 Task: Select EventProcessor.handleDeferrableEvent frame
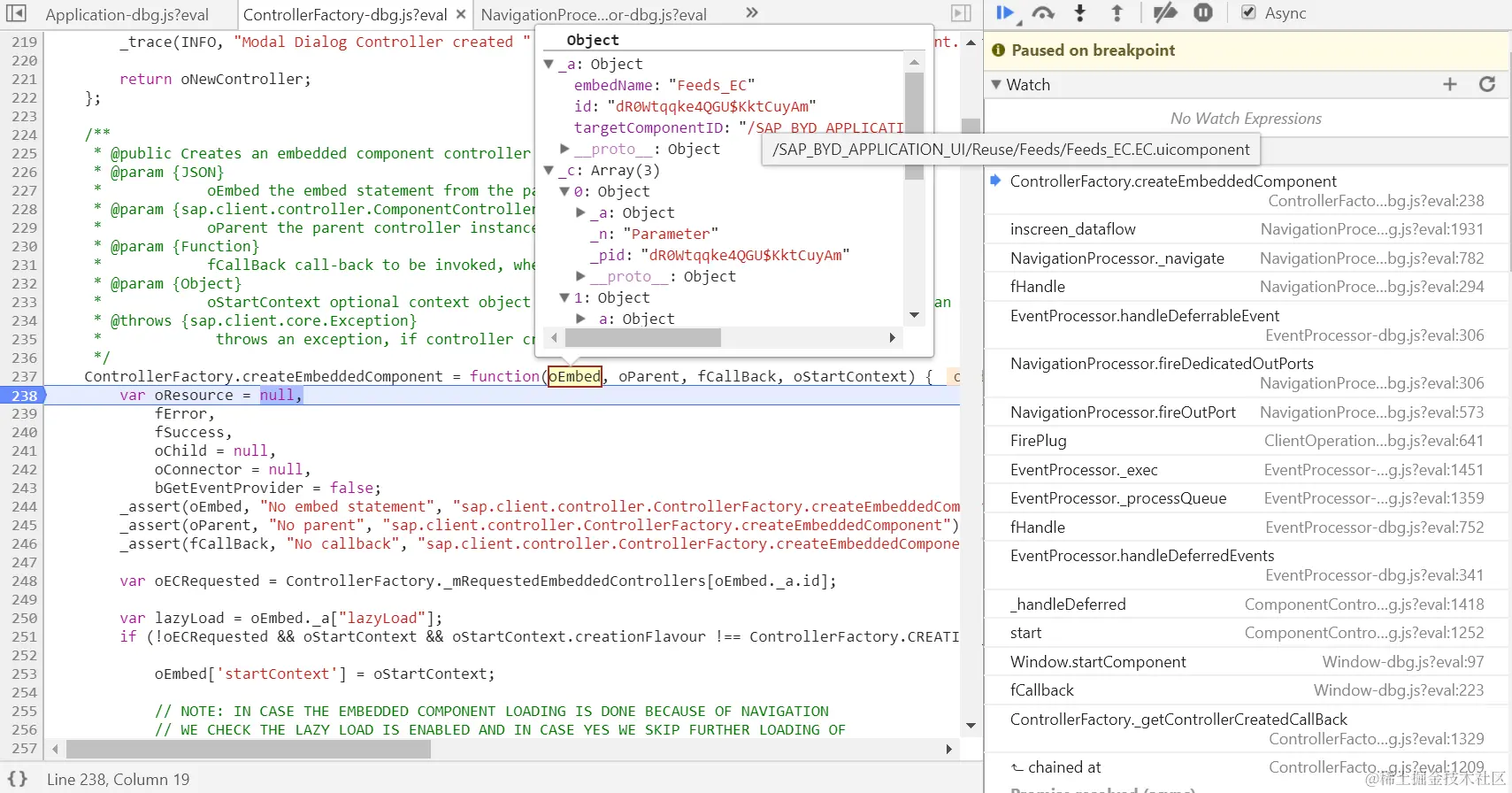click(x=1247, y=325)
